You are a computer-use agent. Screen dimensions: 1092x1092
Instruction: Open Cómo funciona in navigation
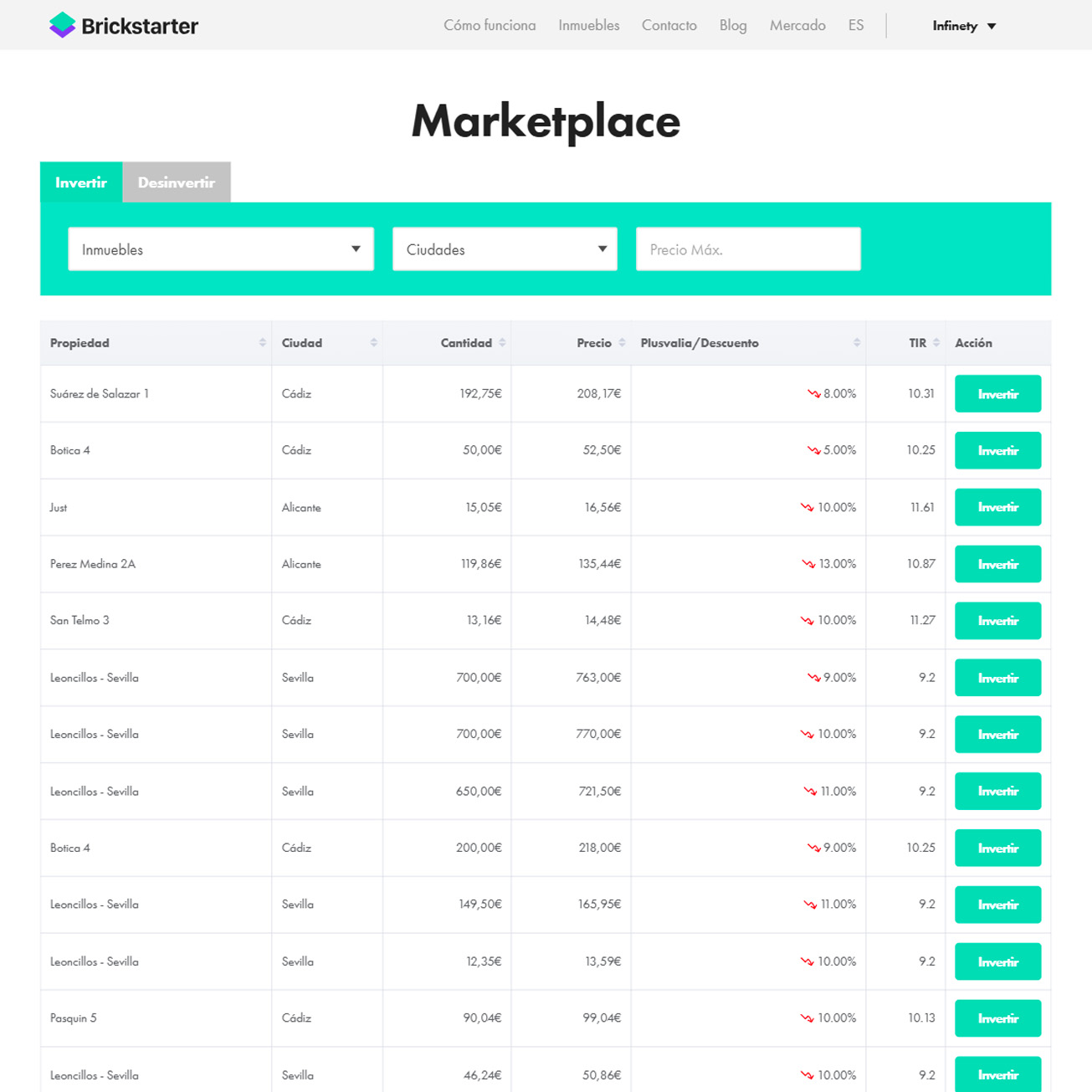490,25
